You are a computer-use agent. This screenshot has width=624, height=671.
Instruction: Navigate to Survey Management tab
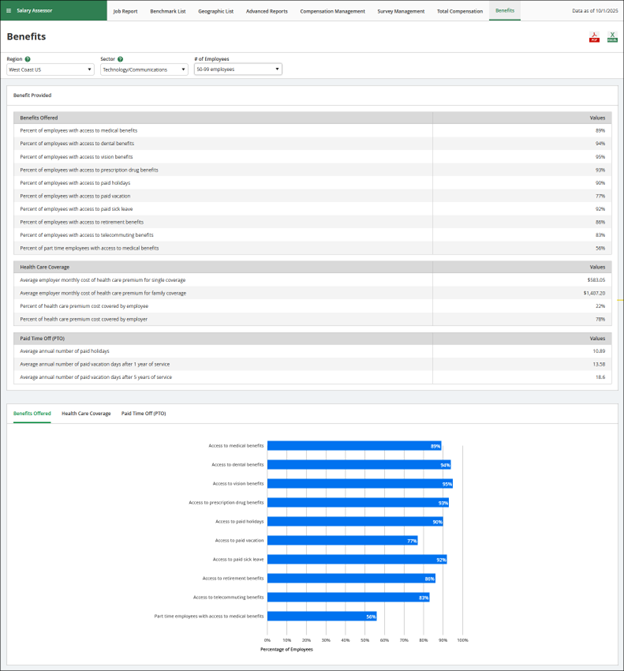pyautogui.click(x=400, y=11)
